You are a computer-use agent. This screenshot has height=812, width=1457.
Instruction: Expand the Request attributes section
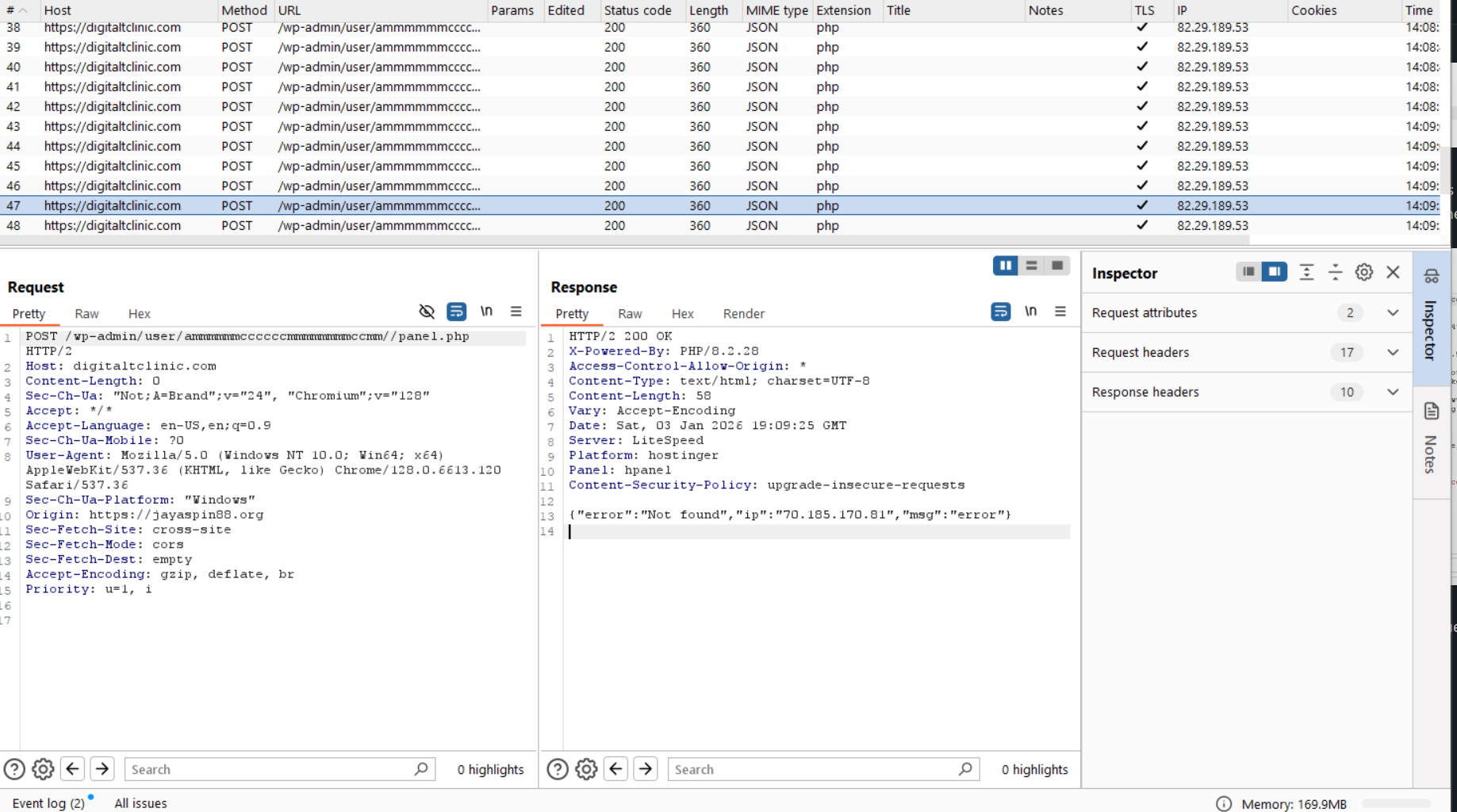(1392, 312)
